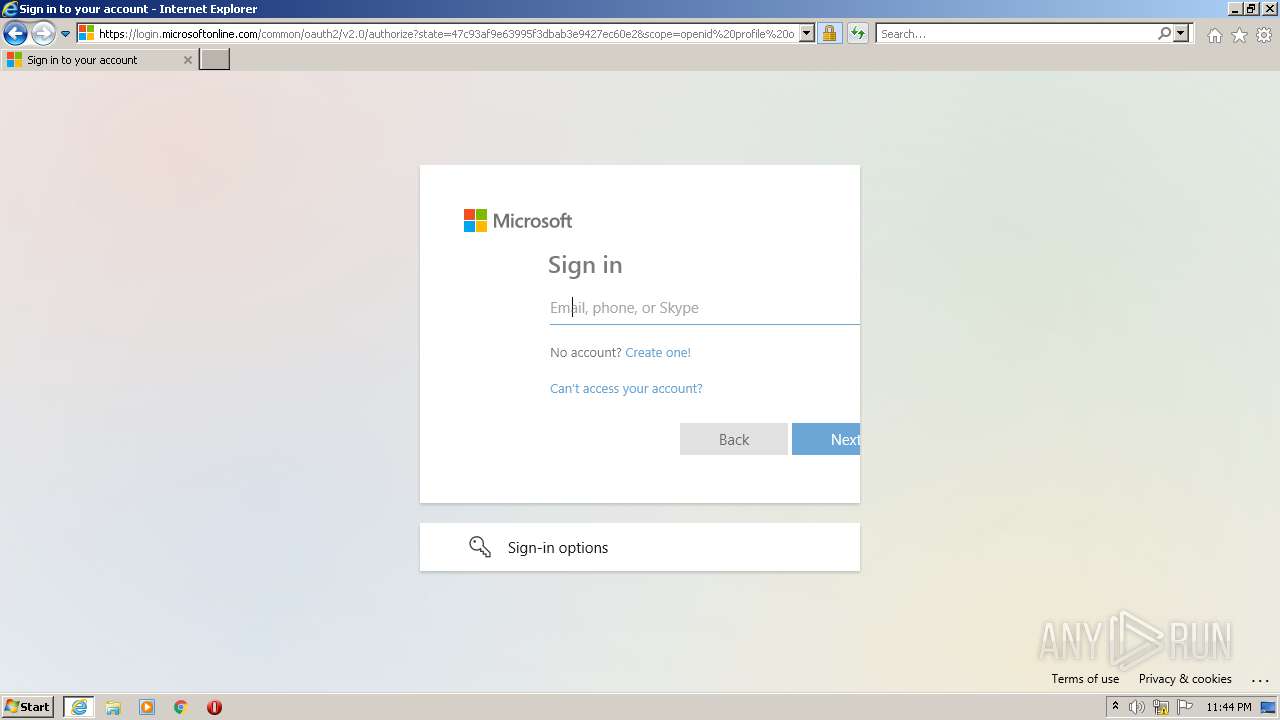The height and width of the screenshot is (720, 1280).
Task: Follow the 'Create one!' link
Action: [658, 352]
